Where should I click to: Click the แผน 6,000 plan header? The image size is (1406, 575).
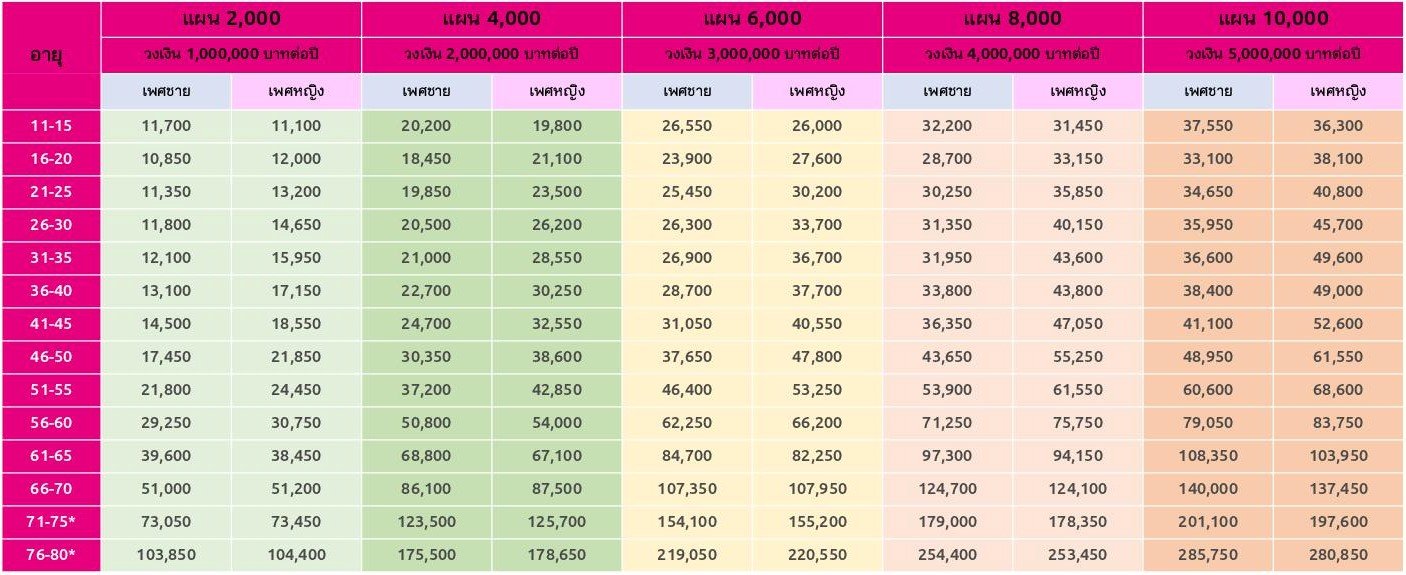coord(751,18)
